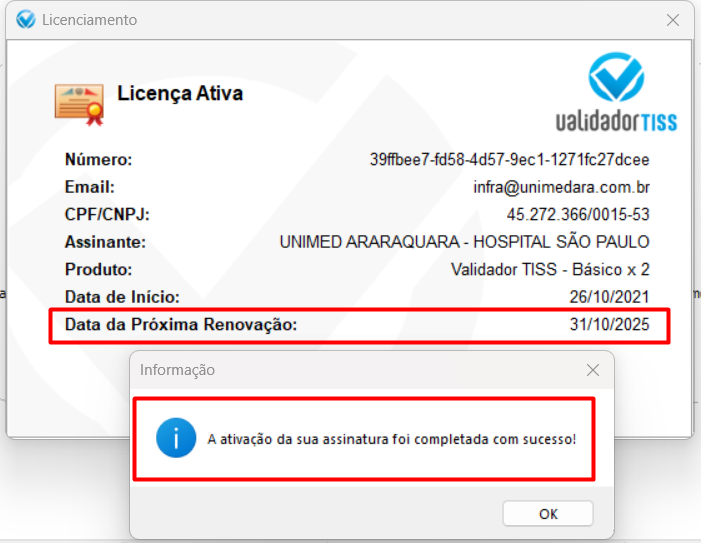Click the Validador TISS checkmark logo
Image resolution: width=701 pixels, height=543 pixels.
617,77
